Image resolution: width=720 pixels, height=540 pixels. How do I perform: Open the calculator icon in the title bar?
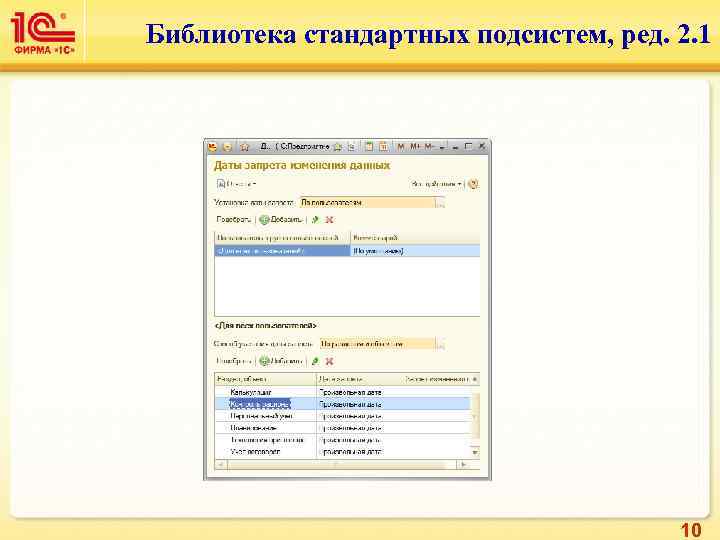click(369, 147)
